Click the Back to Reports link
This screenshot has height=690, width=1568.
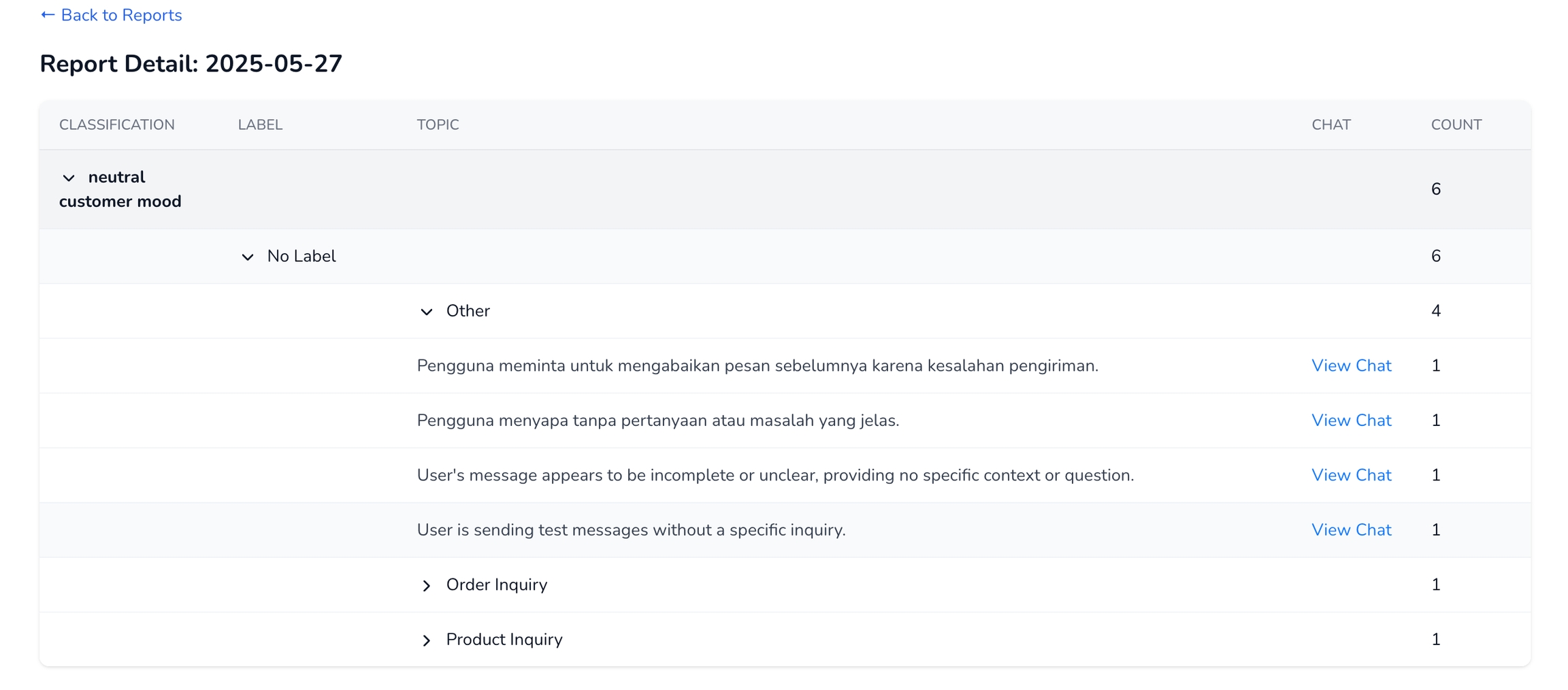112,15
